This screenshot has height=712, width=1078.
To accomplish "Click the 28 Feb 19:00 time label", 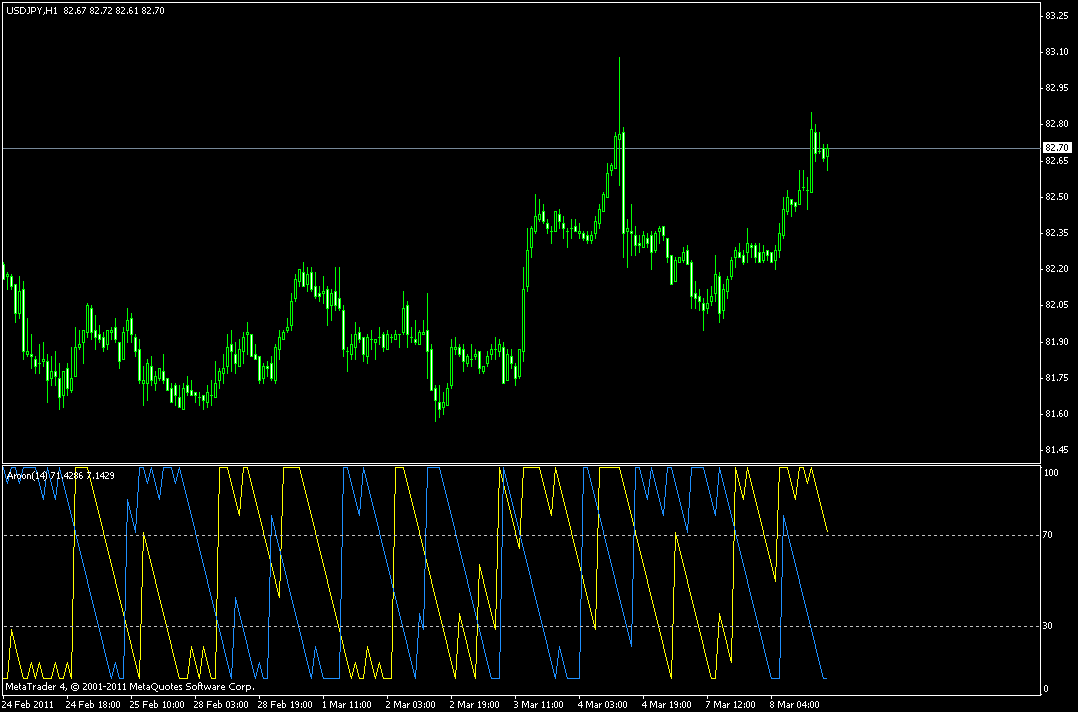I will coord(285,704).
